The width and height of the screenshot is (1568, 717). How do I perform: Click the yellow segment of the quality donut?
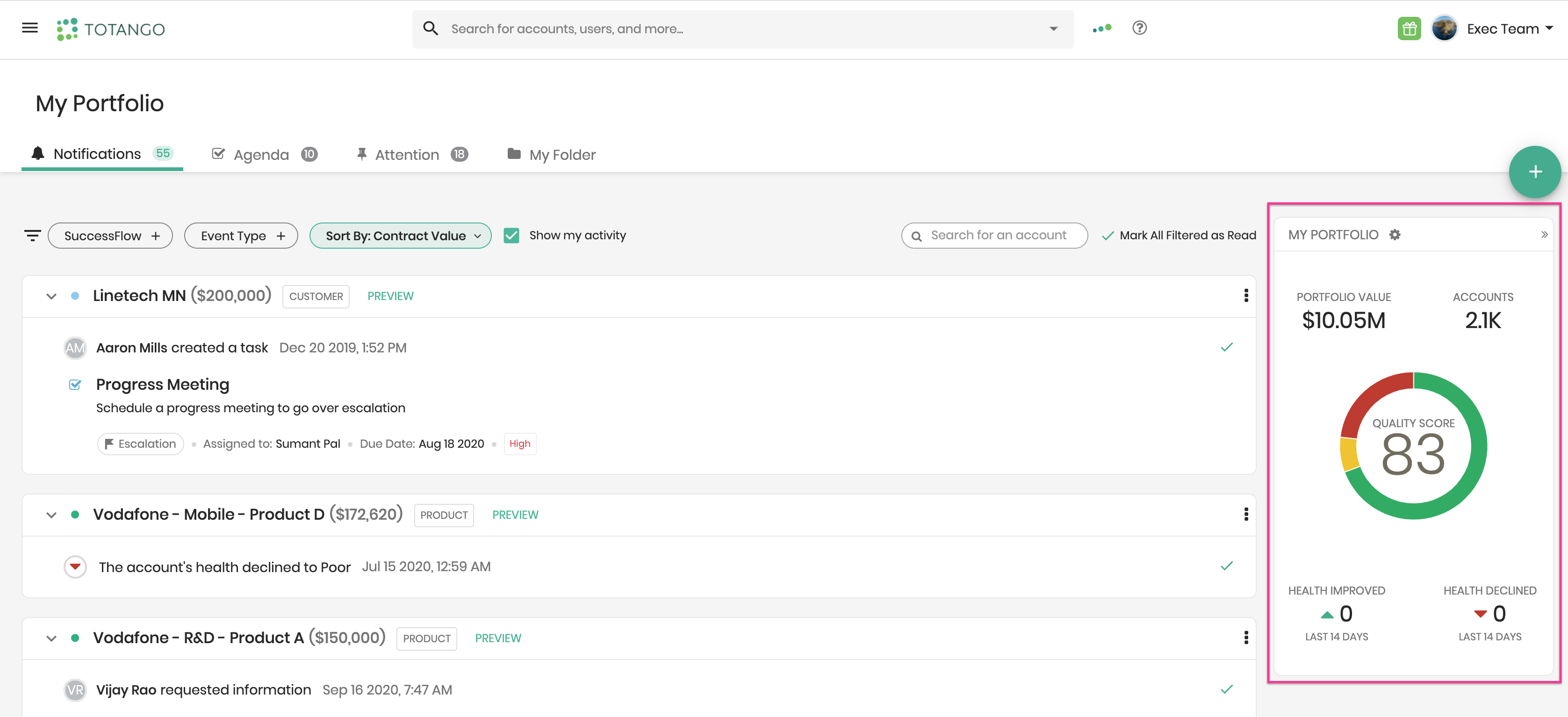[1349, 454]
